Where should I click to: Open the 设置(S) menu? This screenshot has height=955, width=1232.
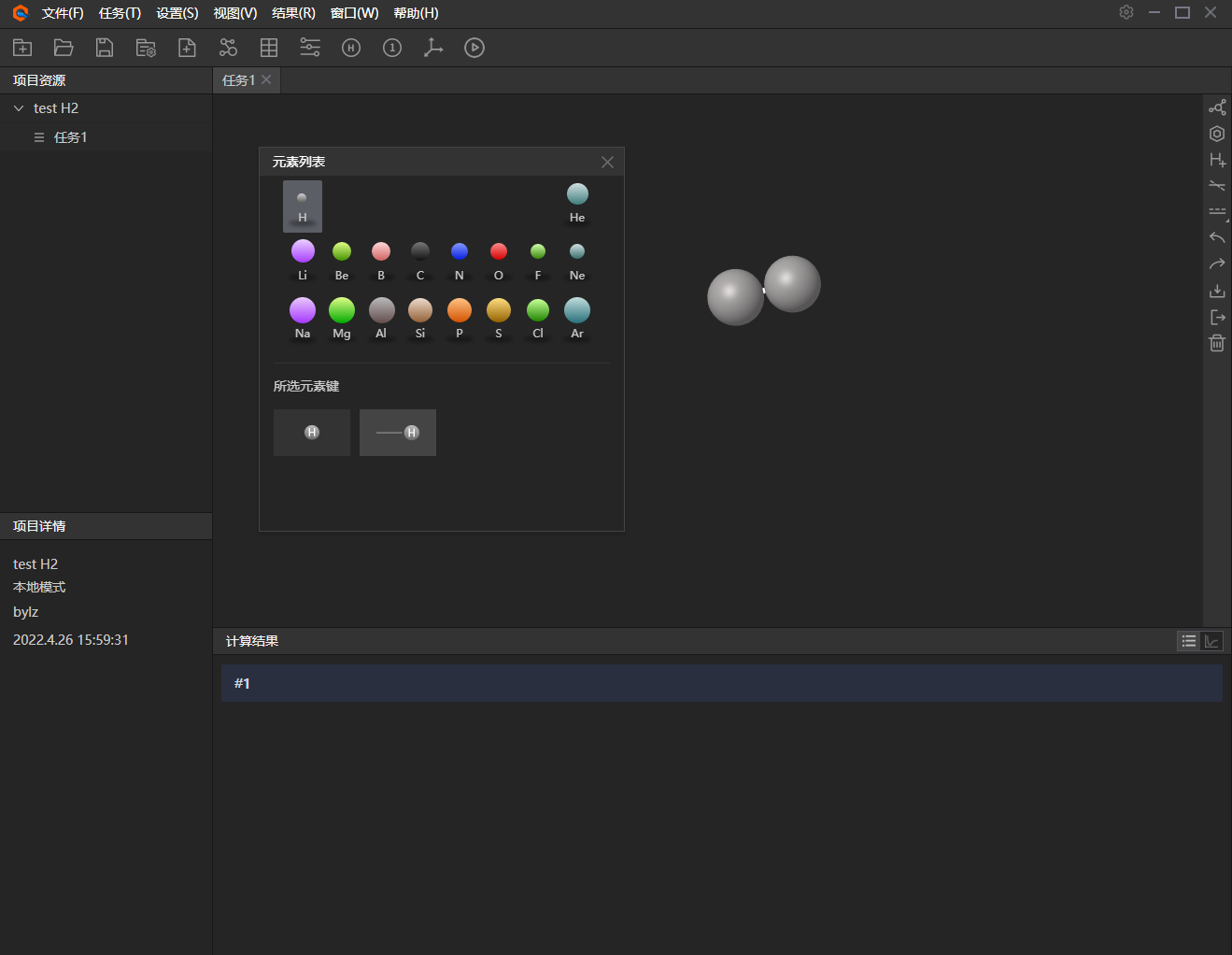[177, 13]
